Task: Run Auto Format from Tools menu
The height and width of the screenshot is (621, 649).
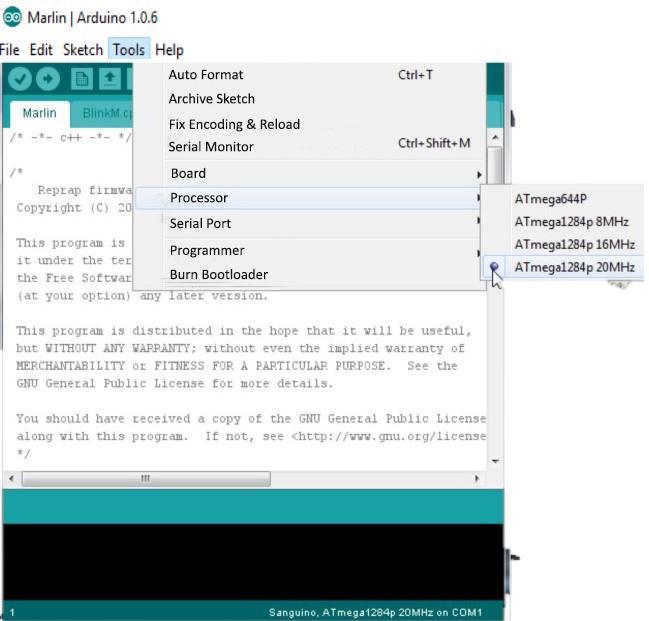Action: (x=206, y=75)
